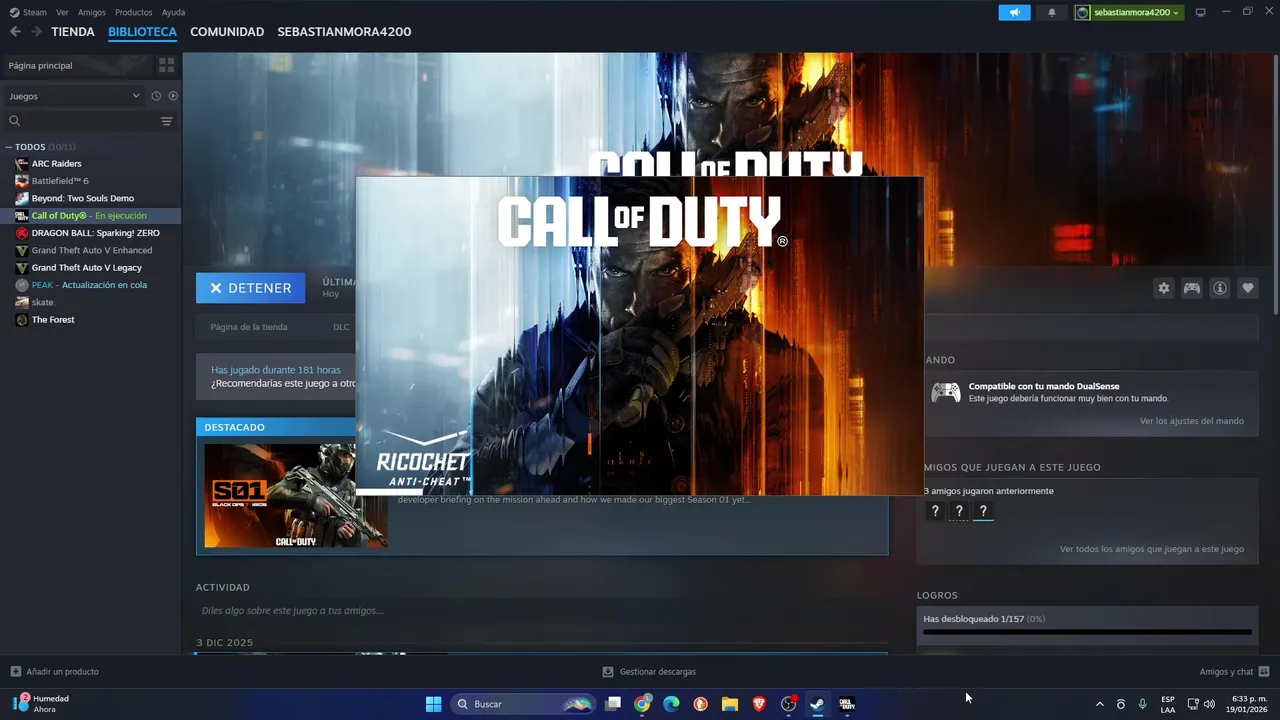Select Battlefield 6 in library
This screenshot has height=720, width=1280.
click(60, 181)
